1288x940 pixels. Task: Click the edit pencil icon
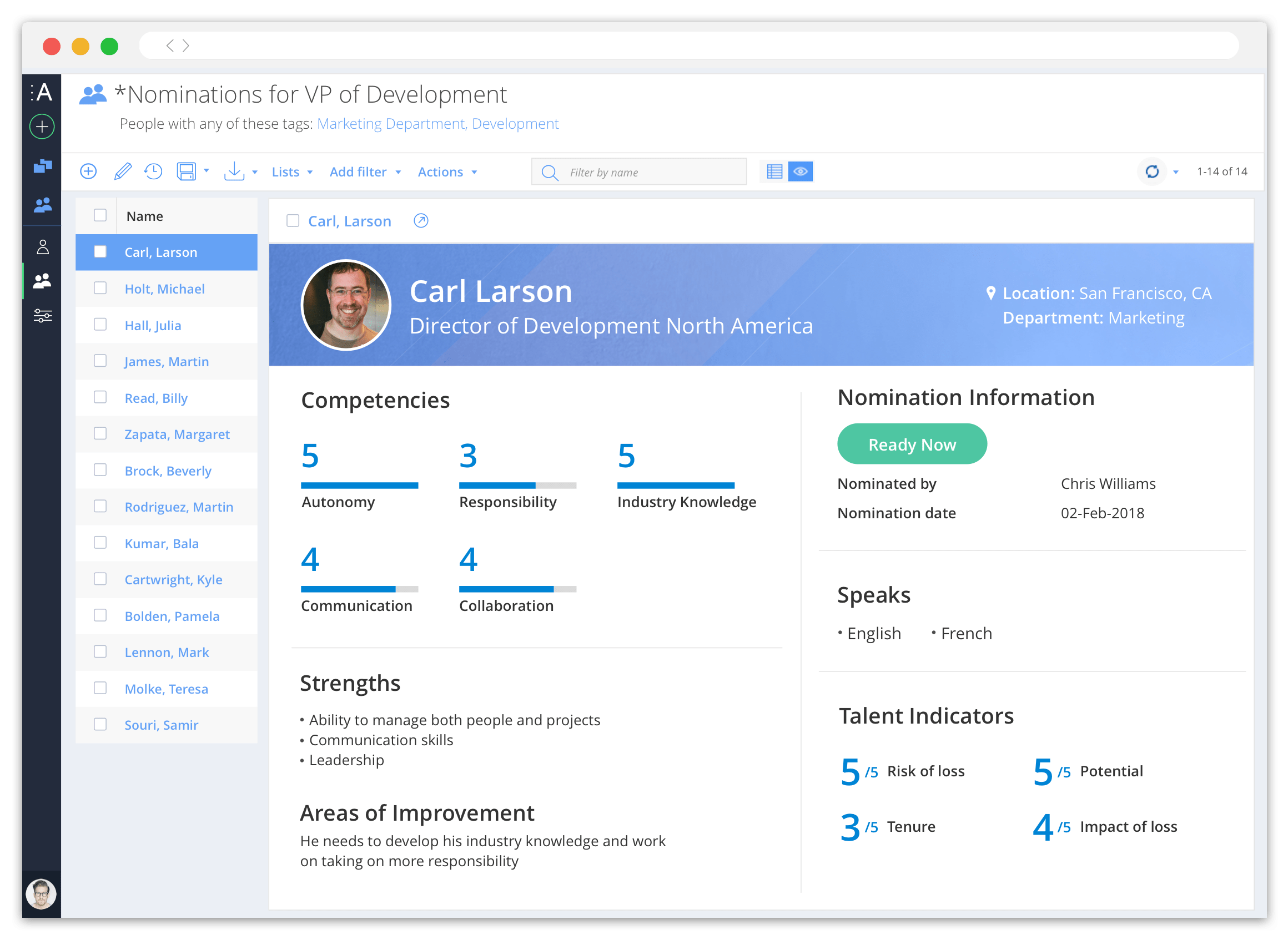121,171
